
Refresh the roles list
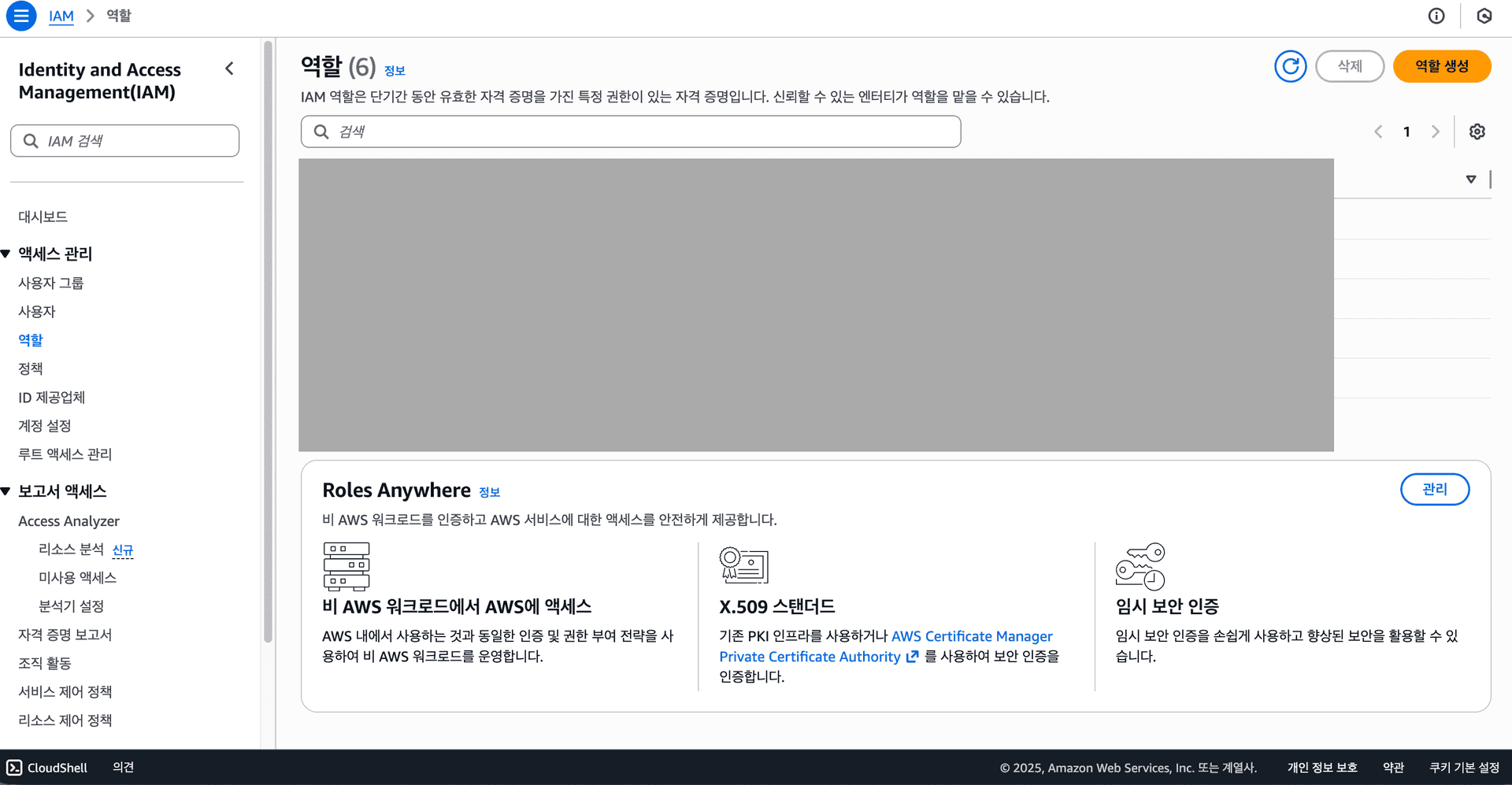pyautogui.click(x=1290, y=66)
